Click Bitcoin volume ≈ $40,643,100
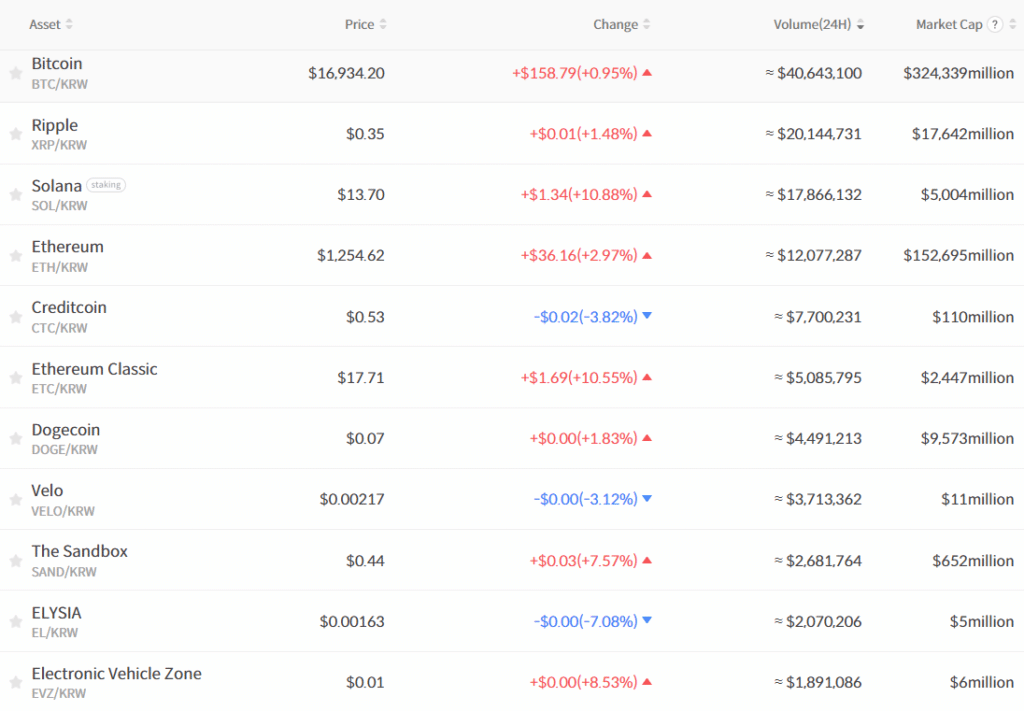 (x=814, y=73)
